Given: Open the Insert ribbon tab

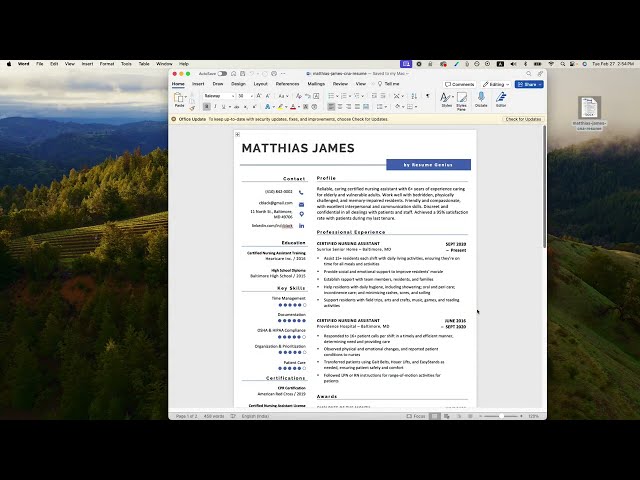Looking at the screenshot, I should click(198, 84).
